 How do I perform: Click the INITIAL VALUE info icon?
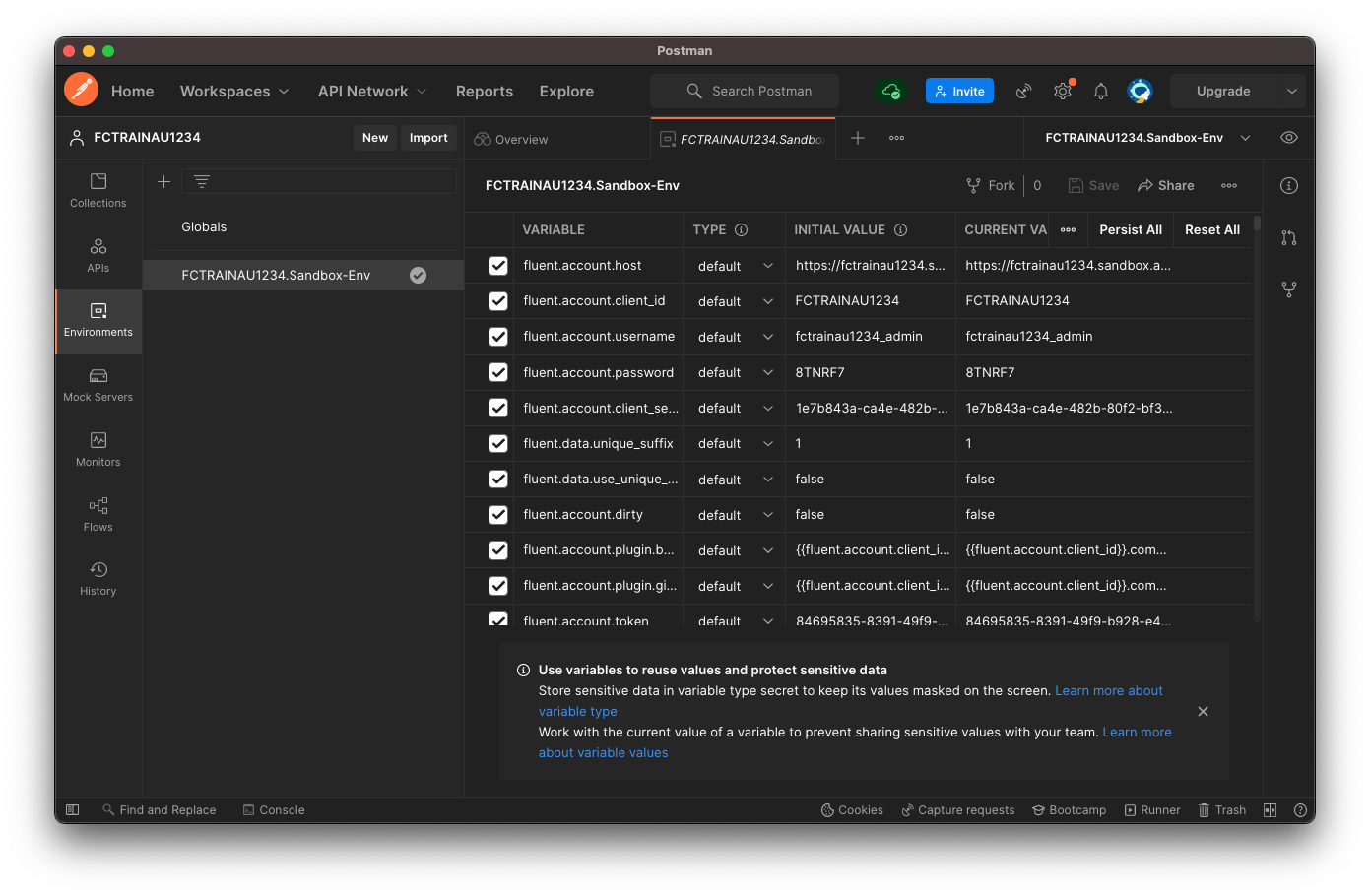pyautogui.click(x=900, y=229)
